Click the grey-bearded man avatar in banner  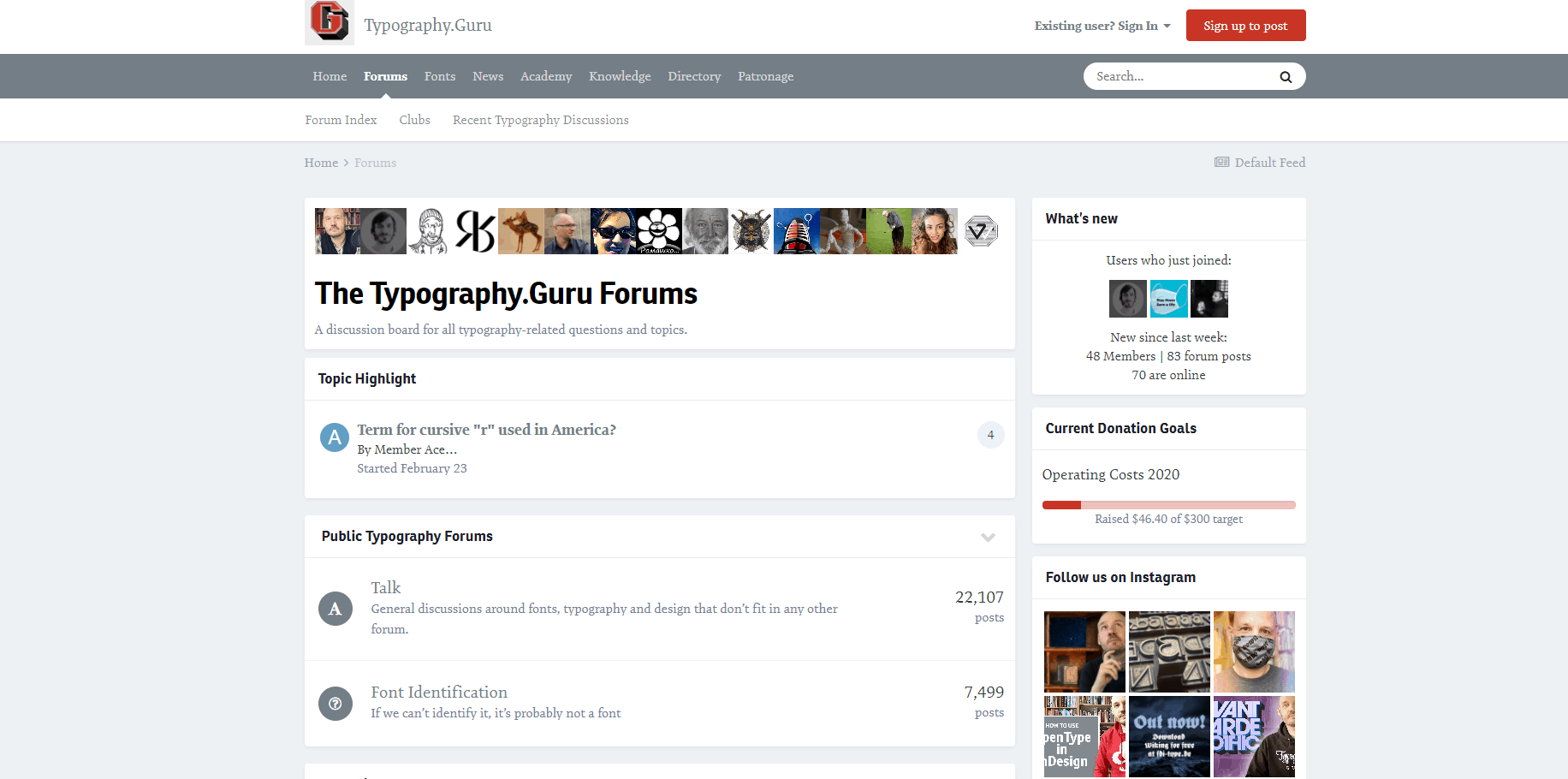pos(705,231)
